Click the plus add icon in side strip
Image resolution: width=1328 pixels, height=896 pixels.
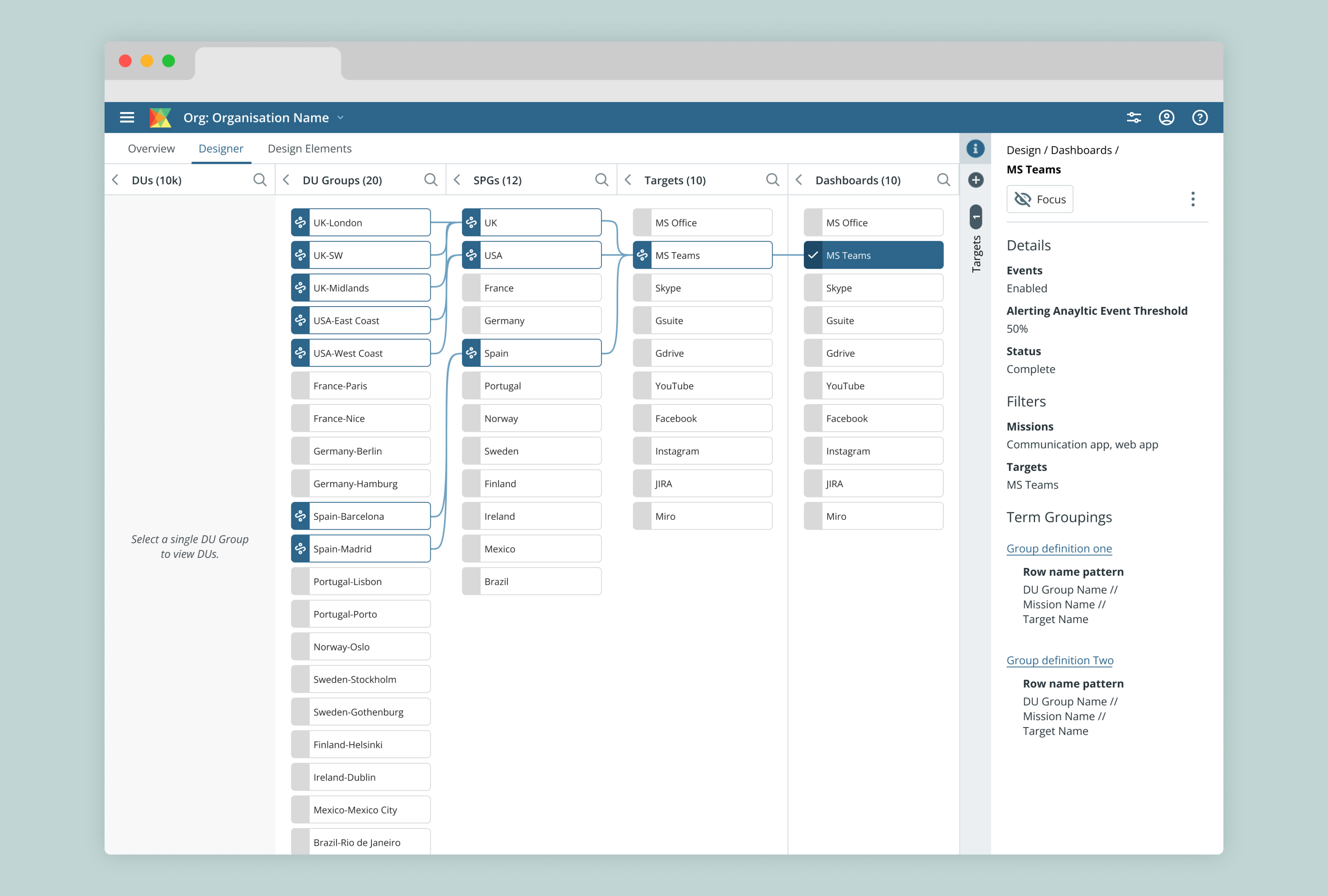click(x=975, y=180)
